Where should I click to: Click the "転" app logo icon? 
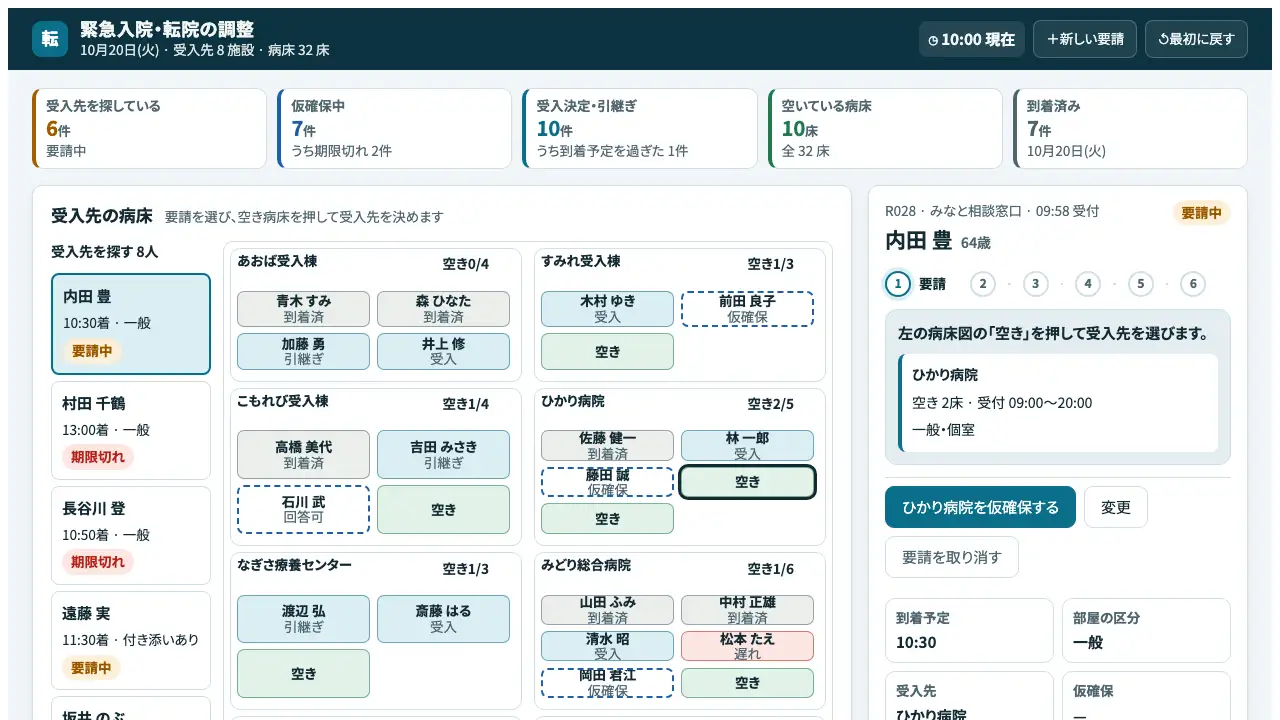click(x=50, y=39)
